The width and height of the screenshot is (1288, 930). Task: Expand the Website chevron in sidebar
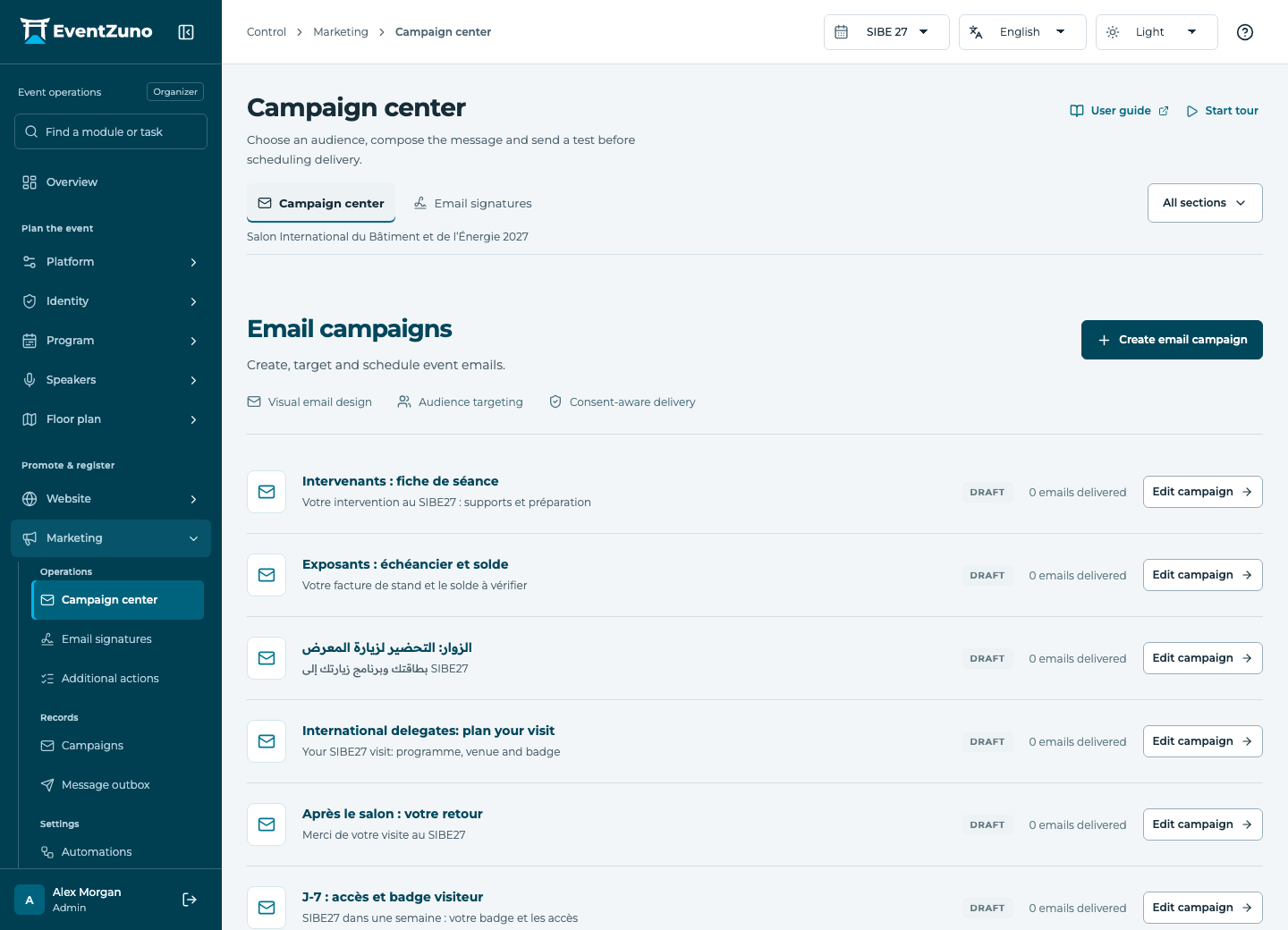coord(193,499)
